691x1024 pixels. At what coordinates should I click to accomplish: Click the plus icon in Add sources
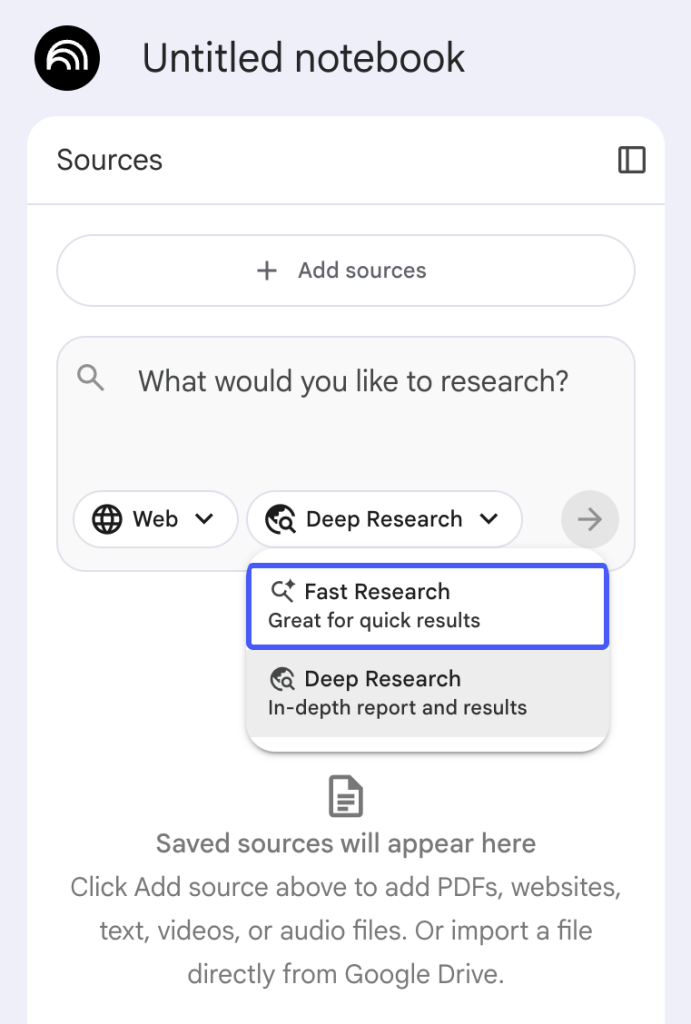point(267,271)
